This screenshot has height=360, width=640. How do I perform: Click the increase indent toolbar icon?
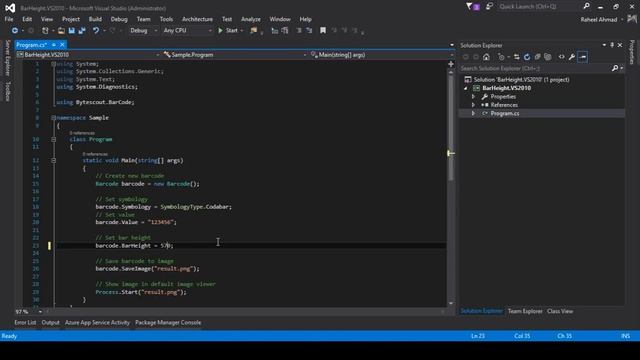[x=309, y=31]
